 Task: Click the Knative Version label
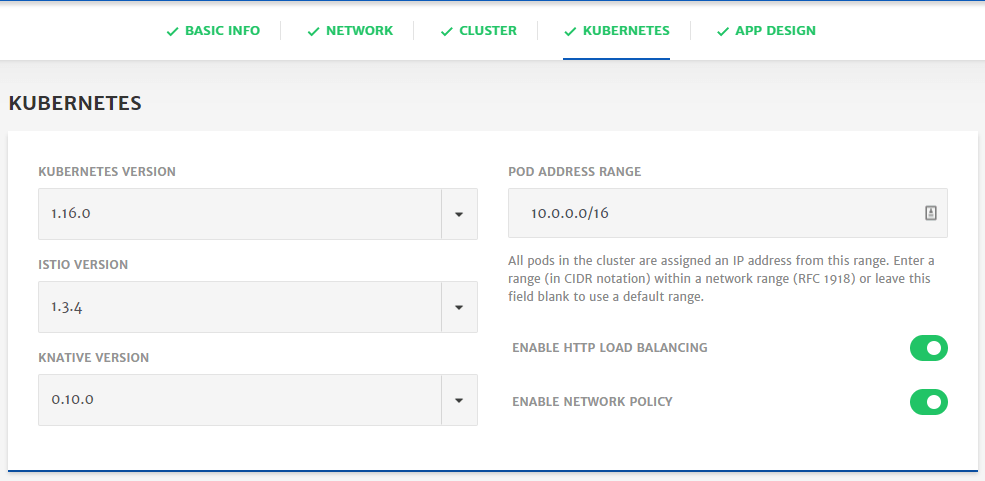[94, 357]
